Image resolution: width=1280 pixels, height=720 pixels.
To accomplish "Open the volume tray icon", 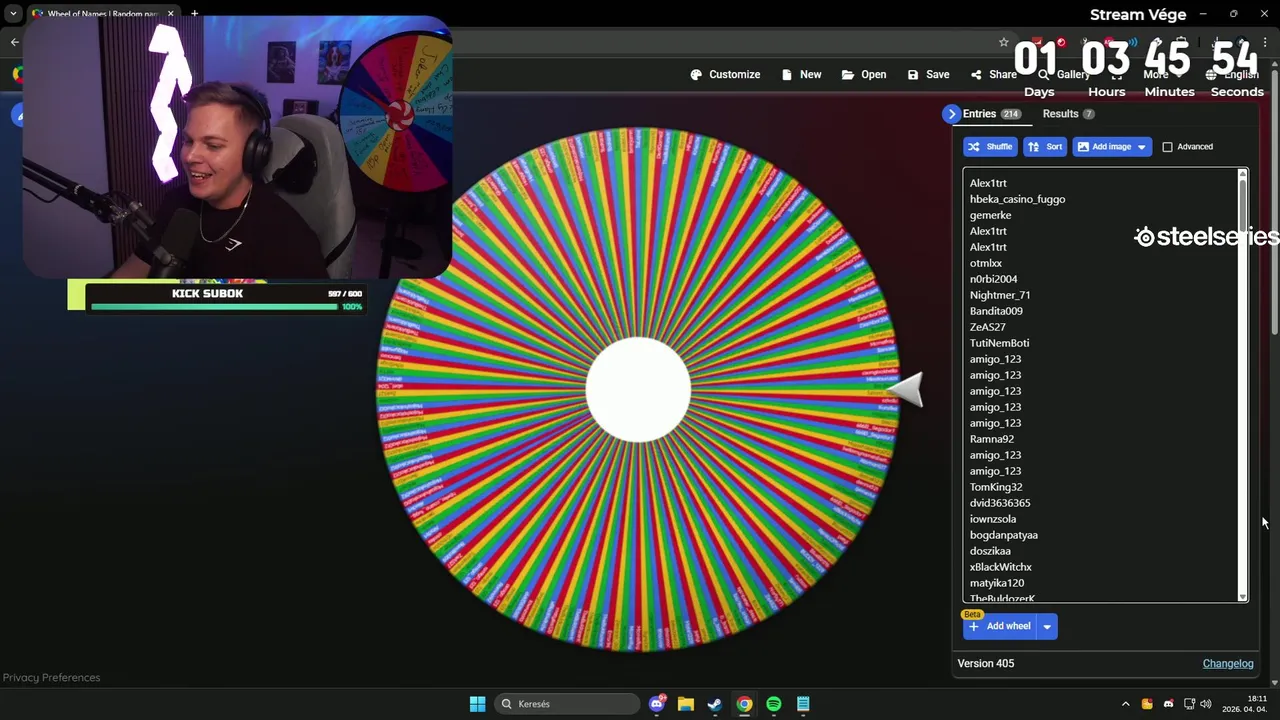I will tap(1206, 704).
